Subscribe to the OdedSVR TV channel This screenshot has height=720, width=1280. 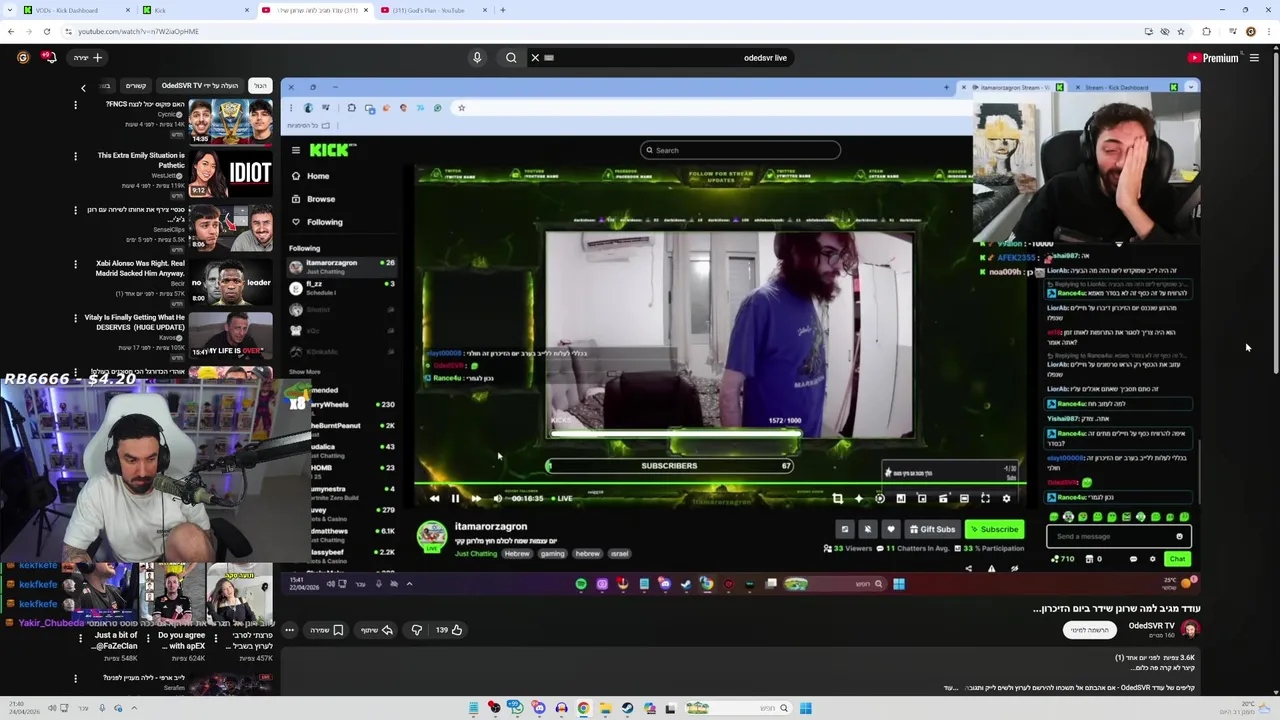click(x=1089, y=630)
